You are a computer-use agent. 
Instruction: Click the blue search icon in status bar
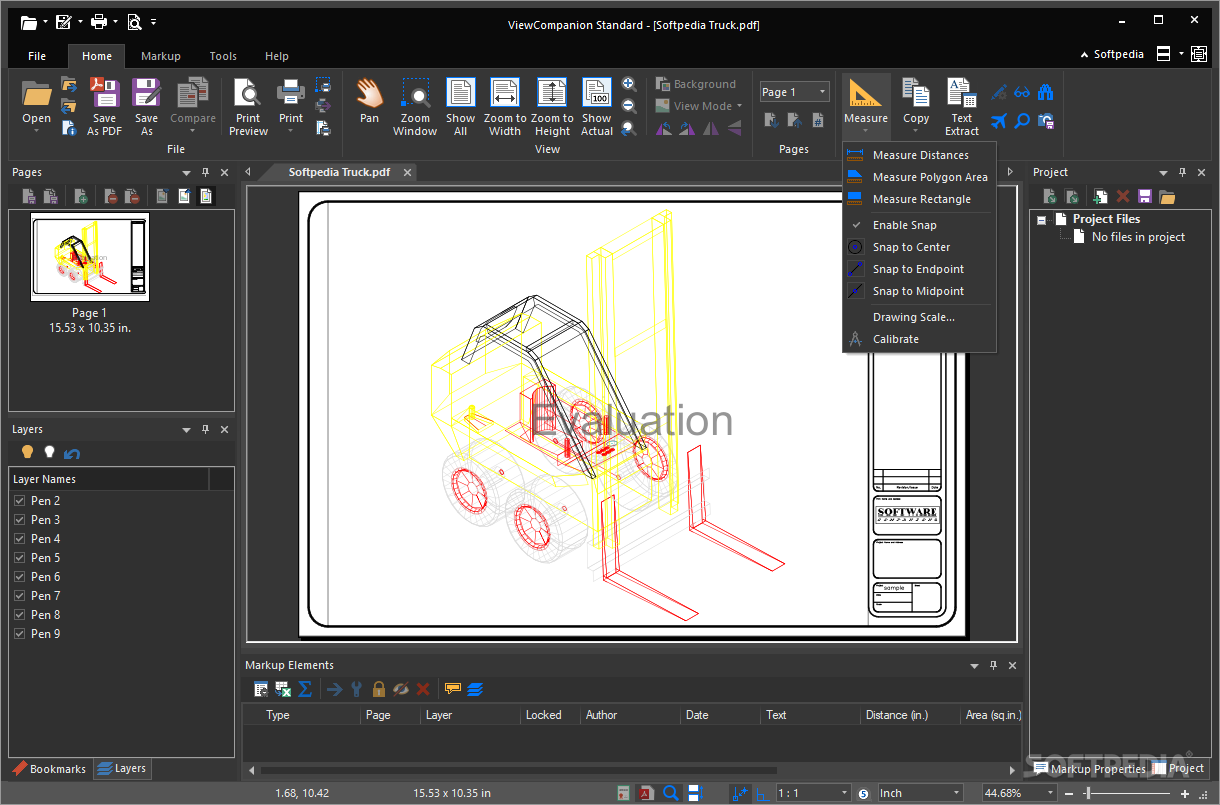[671, 793]
